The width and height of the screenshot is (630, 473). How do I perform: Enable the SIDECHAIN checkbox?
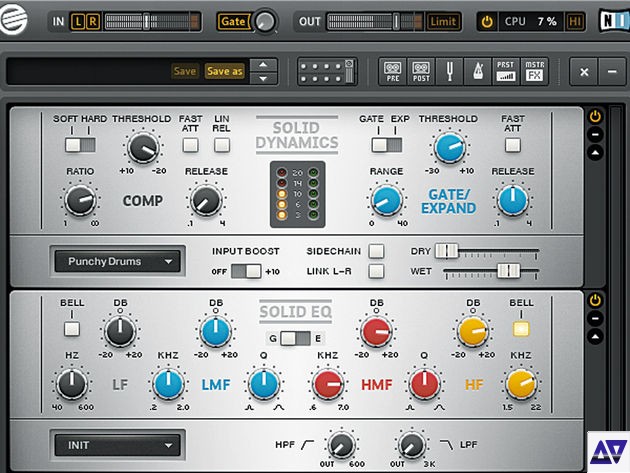click(x=376, y=251)
